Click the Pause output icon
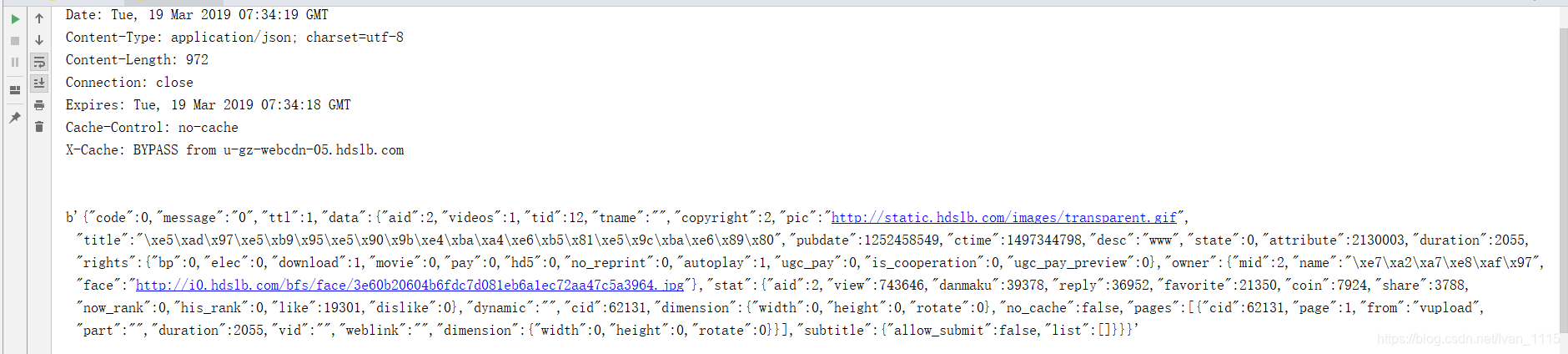Image resolution: width=1568 pixels, height=354 pixels. pos(15,62)
